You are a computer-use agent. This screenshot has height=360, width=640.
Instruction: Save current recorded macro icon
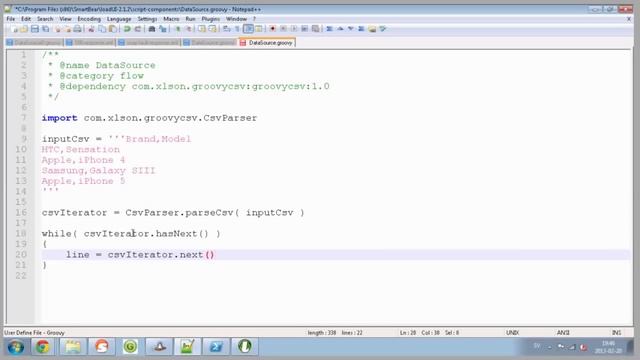[x=316, y=29]
